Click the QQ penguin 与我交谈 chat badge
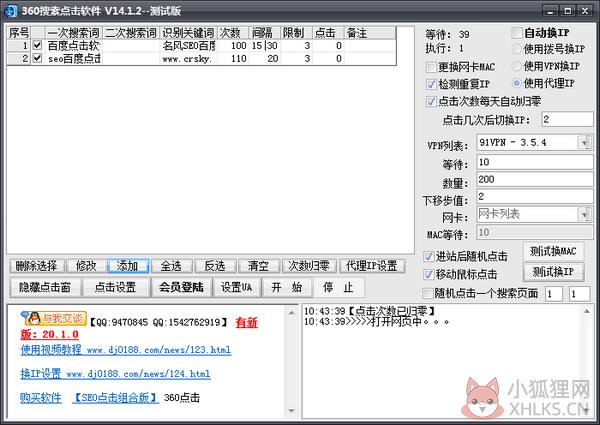 pos(54,318)
